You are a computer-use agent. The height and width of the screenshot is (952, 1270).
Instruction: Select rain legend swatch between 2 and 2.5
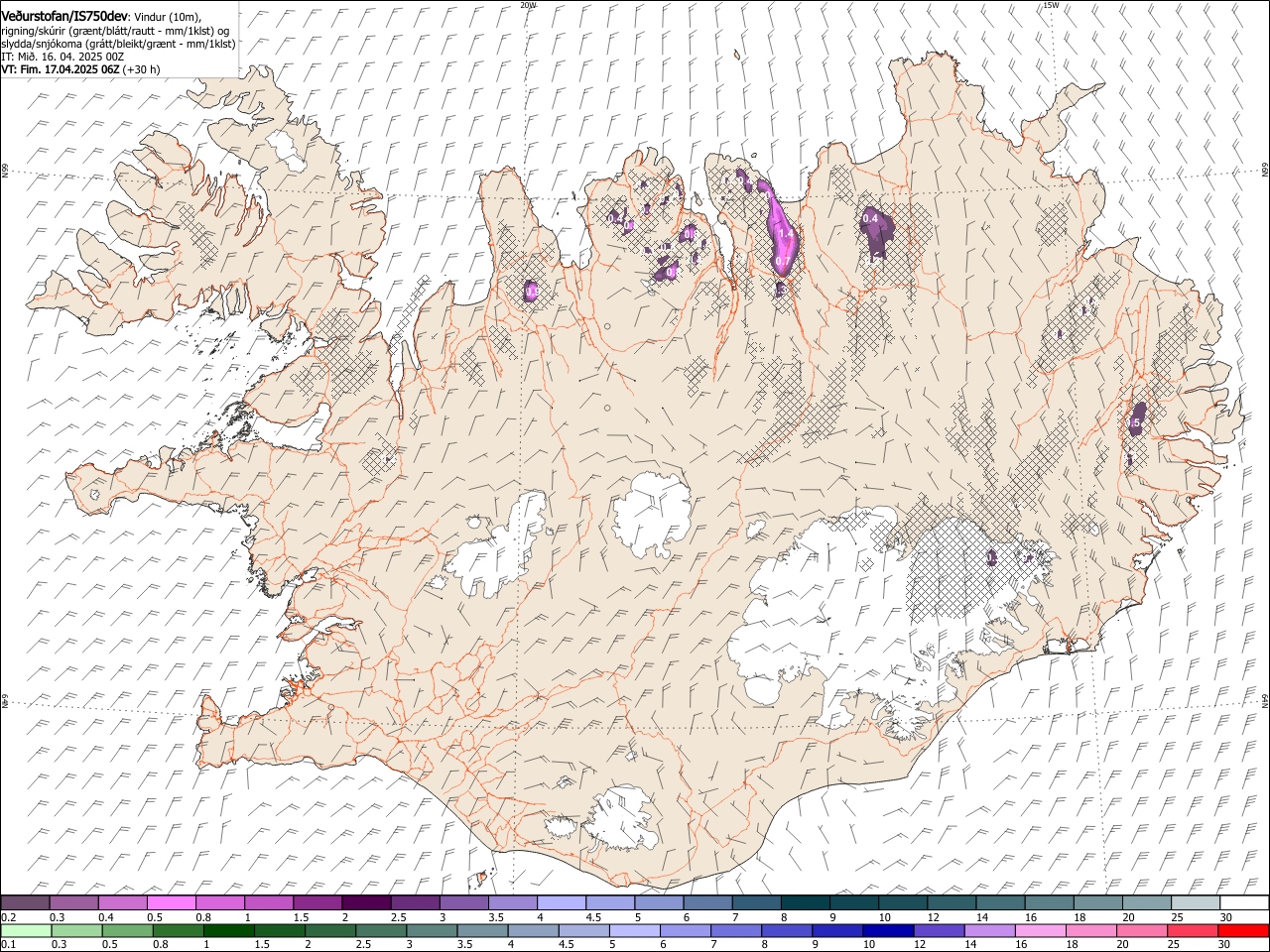point(330,930)
